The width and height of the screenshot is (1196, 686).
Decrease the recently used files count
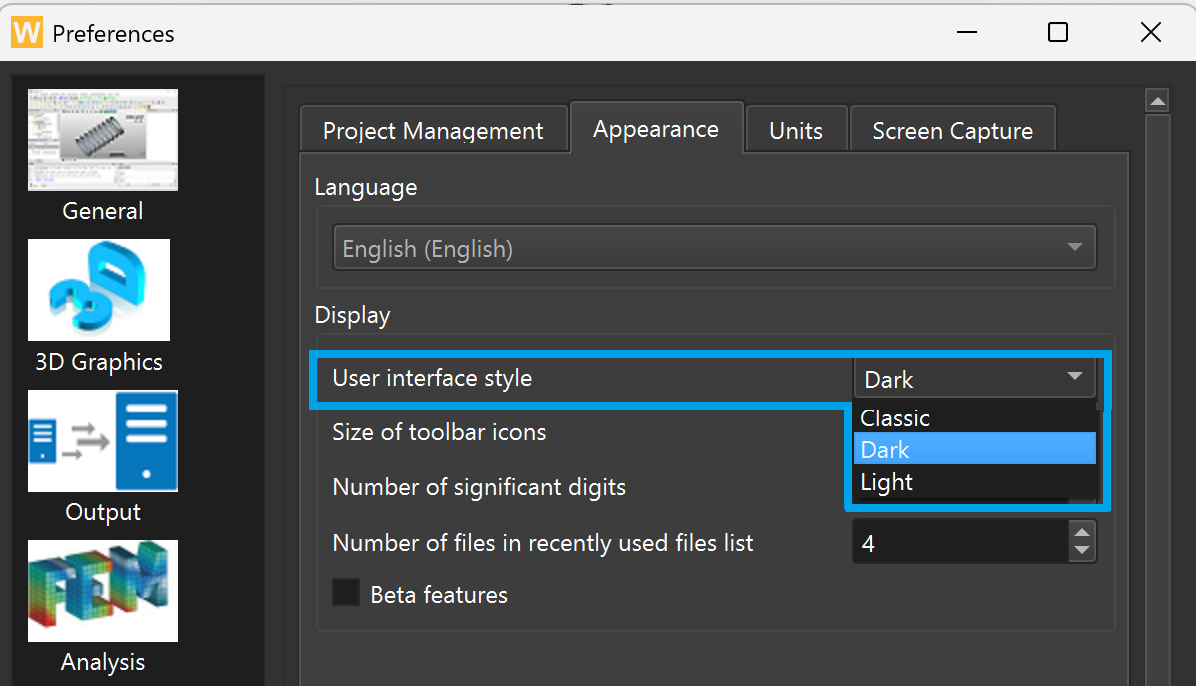click(x=1081, y=551)
